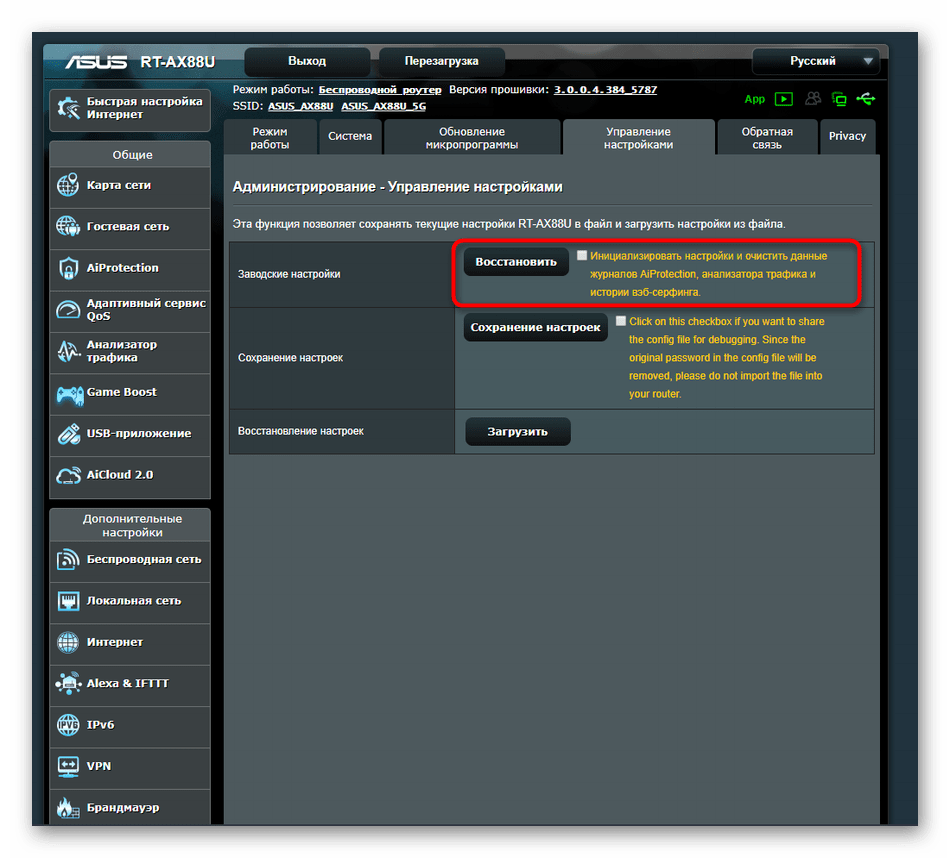Viewport: 950px width, 858px height.
Task: Click the green video play status icon
Action: [783, 99]
